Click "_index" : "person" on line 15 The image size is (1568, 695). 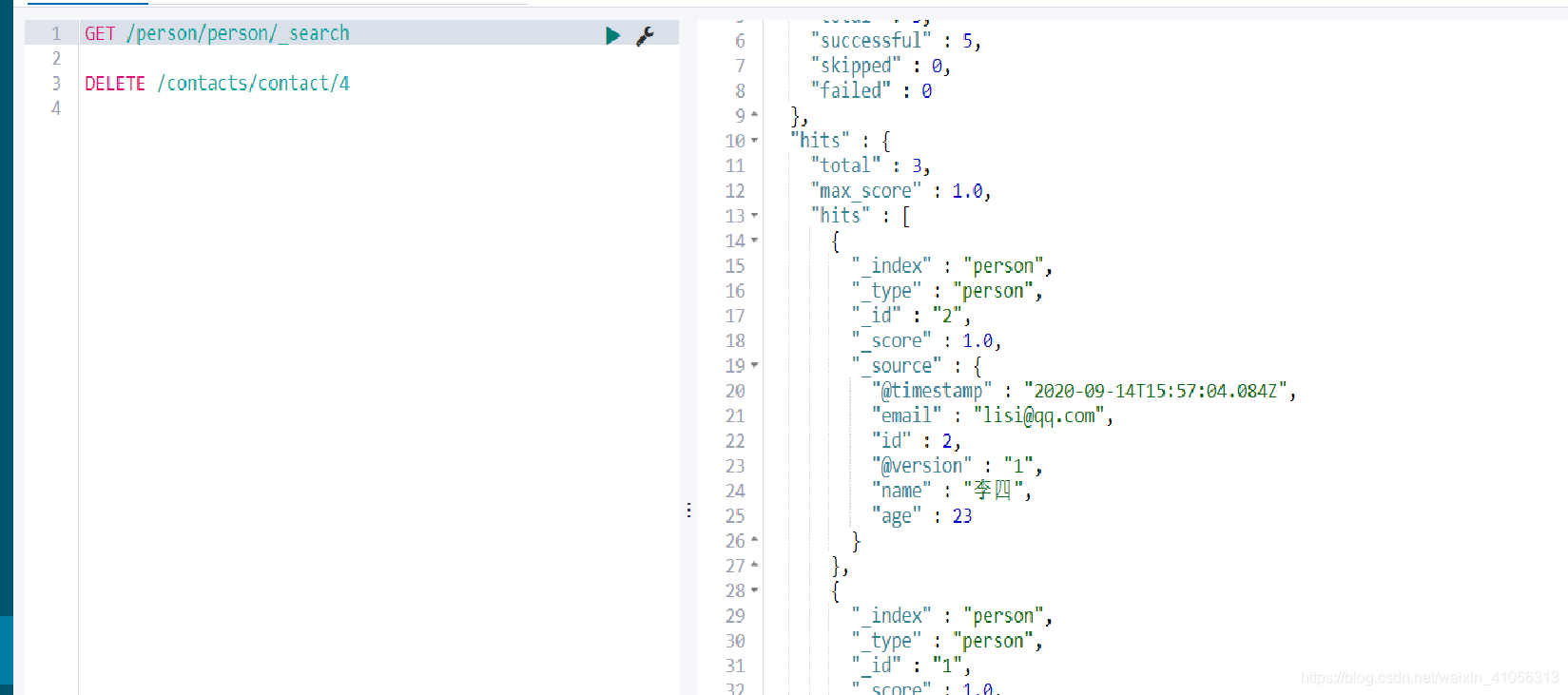coord(952,266)
